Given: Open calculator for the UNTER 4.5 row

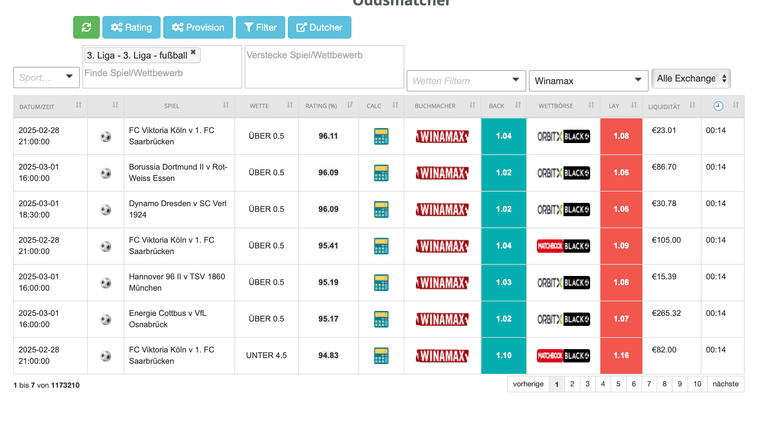Looking at the screenshot, I should pyautogui.click(x=381, y=356).
